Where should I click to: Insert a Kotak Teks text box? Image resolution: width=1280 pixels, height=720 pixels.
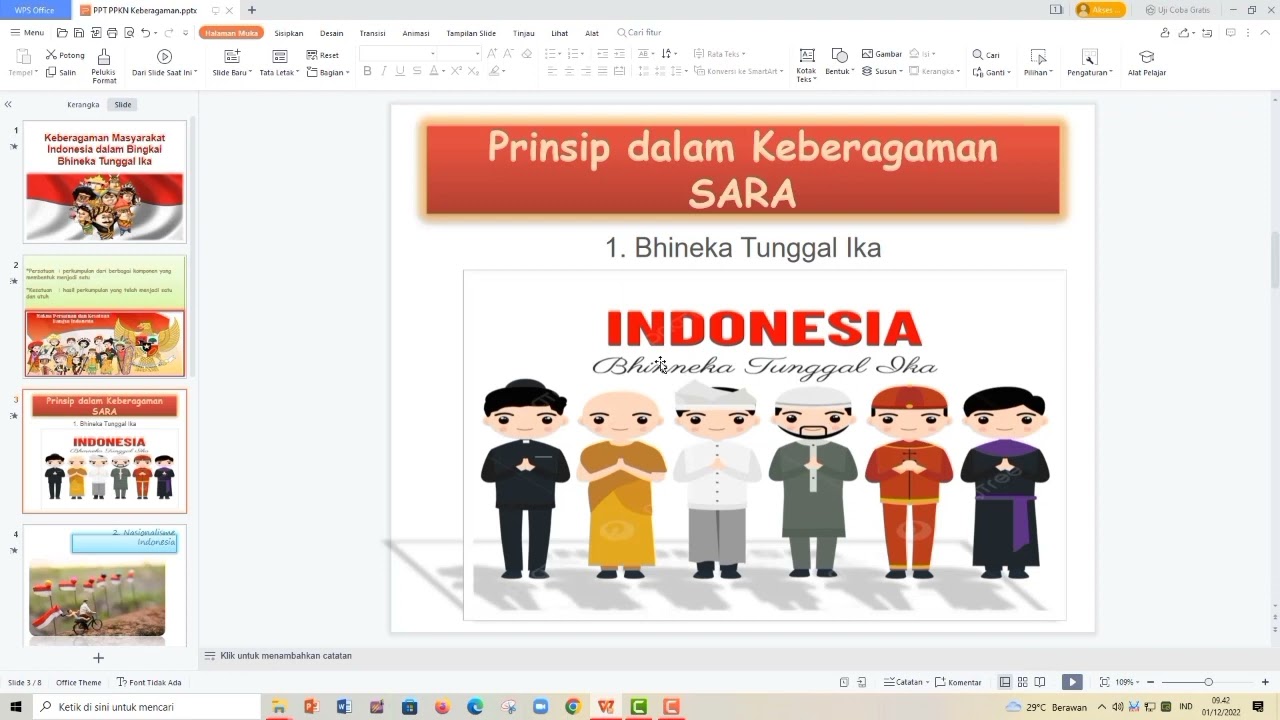tap(806, 65)
